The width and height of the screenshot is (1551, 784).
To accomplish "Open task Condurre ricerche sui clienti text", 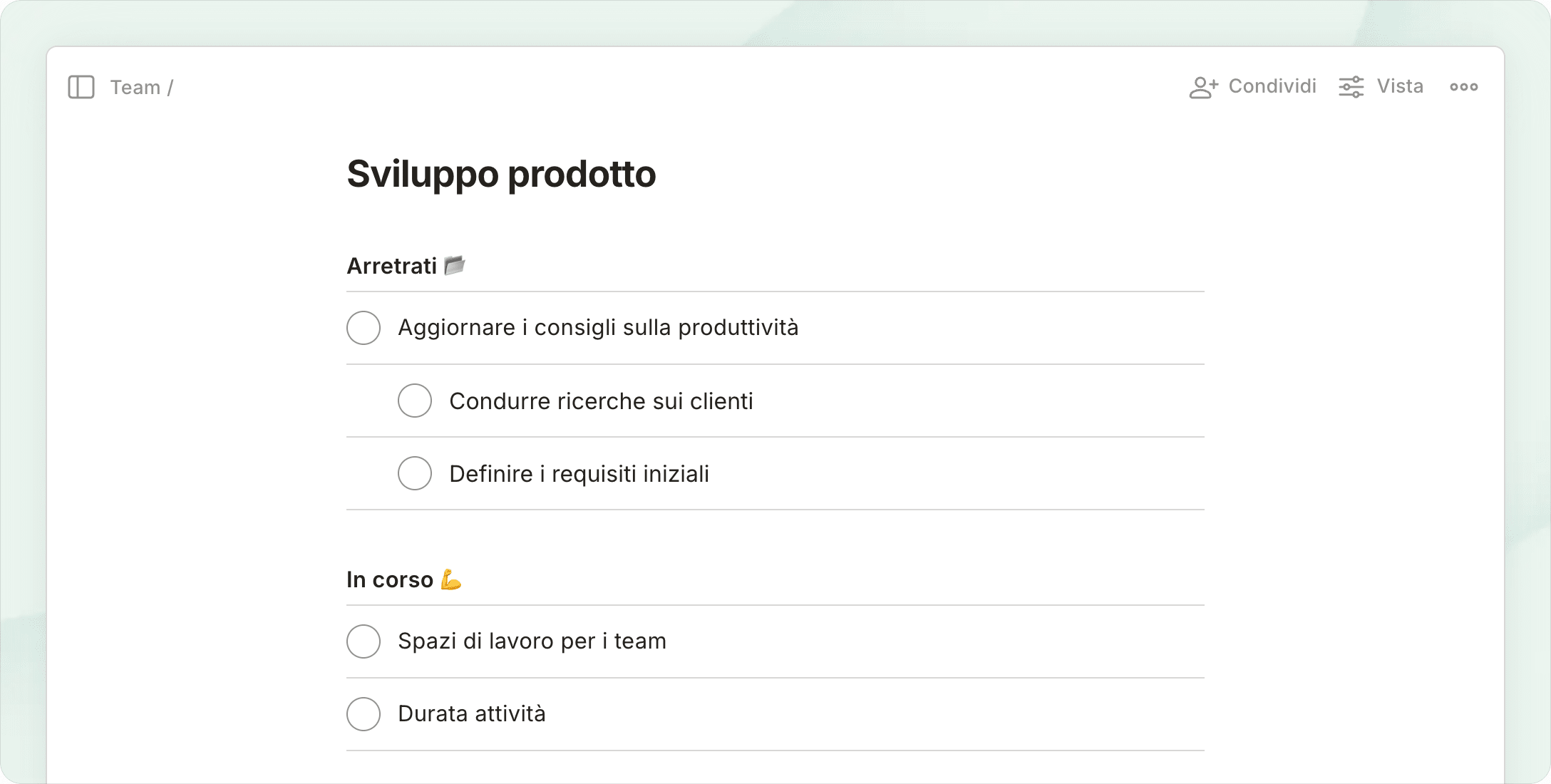I will pos(601,401).
